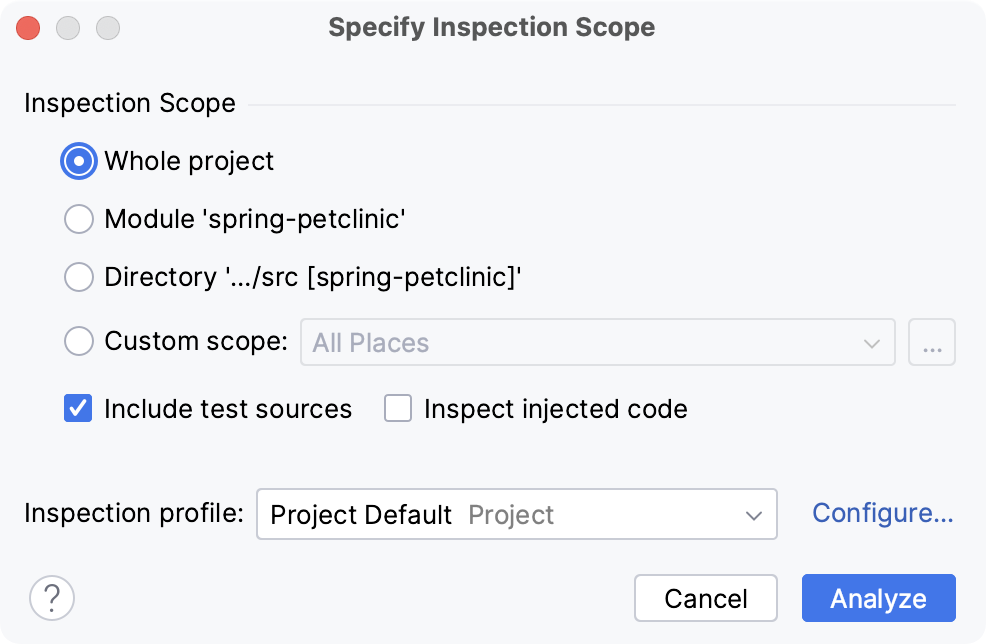Viewport: 986px width, 644px height.
Task: Select the Whole project radio button
Action: click(78, 161)
